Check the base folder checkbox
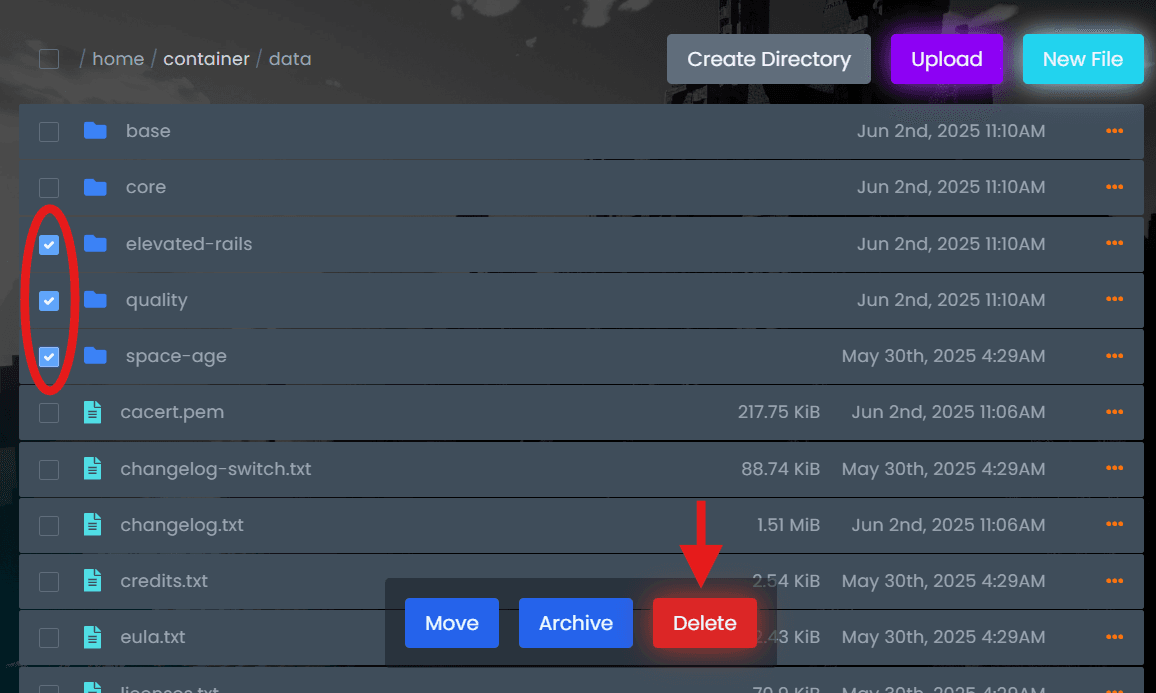Viewport: 1156px width, 693px height. pos(49,132)
